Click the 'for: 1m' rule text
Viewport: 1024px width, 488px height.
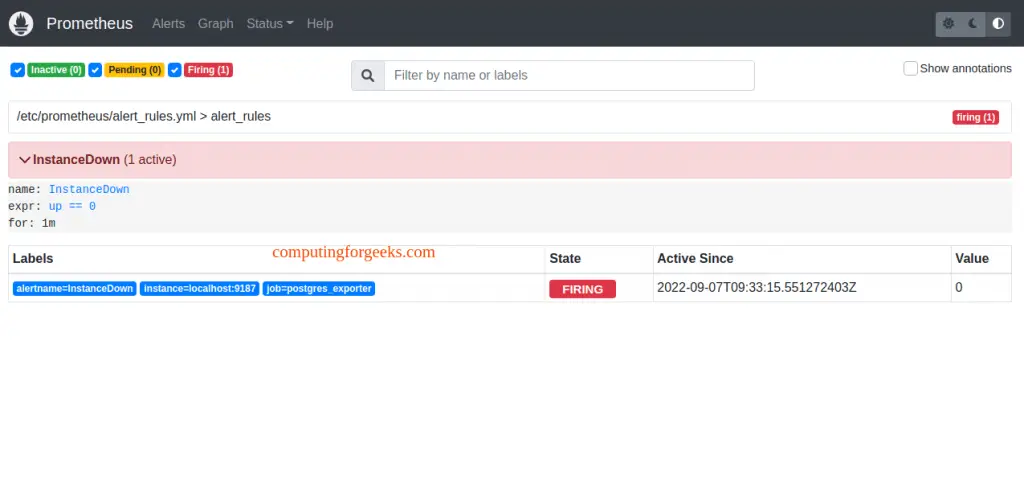click(x=31, y=223)
